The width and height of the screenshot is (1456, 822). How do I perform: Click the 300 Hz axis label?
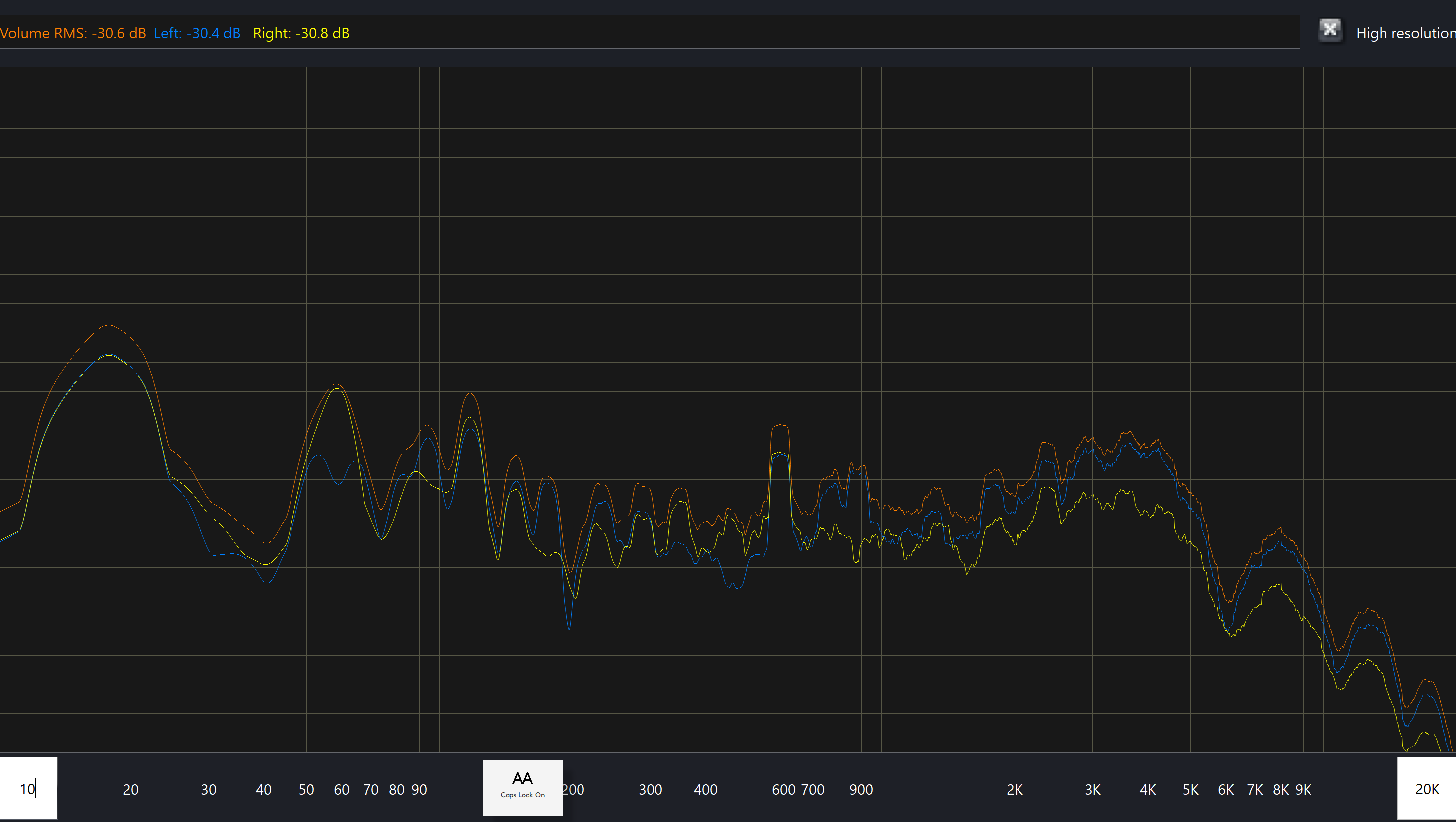(x=650, y=789)
